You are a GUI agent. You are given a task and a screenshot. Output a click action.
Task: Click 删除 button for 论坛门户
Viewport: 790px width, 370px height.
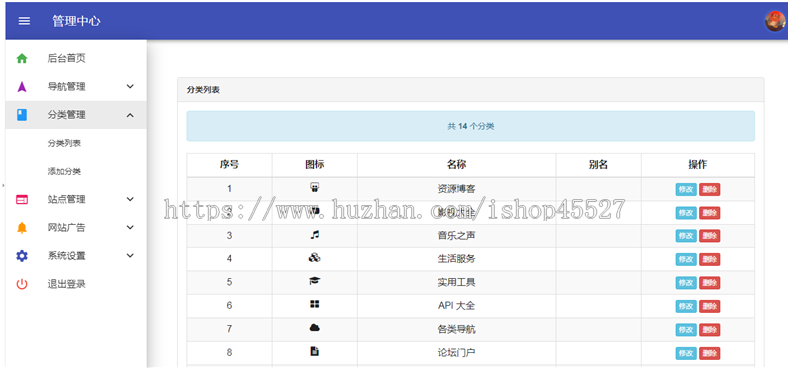point(709,353)
